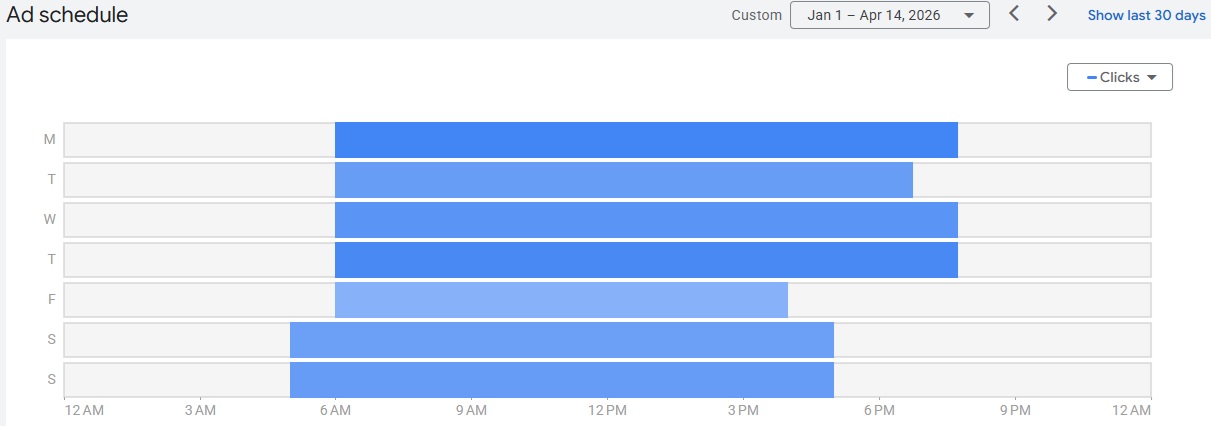Click the 6 AM time axis label

coord(335,410)
